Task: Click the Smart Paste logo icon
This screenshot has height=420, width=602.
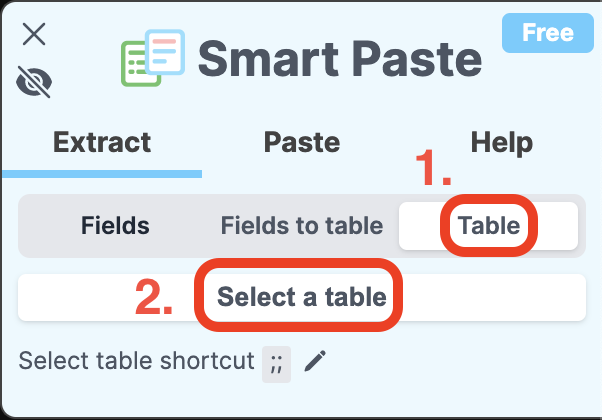Action: [x=153, y=58]
